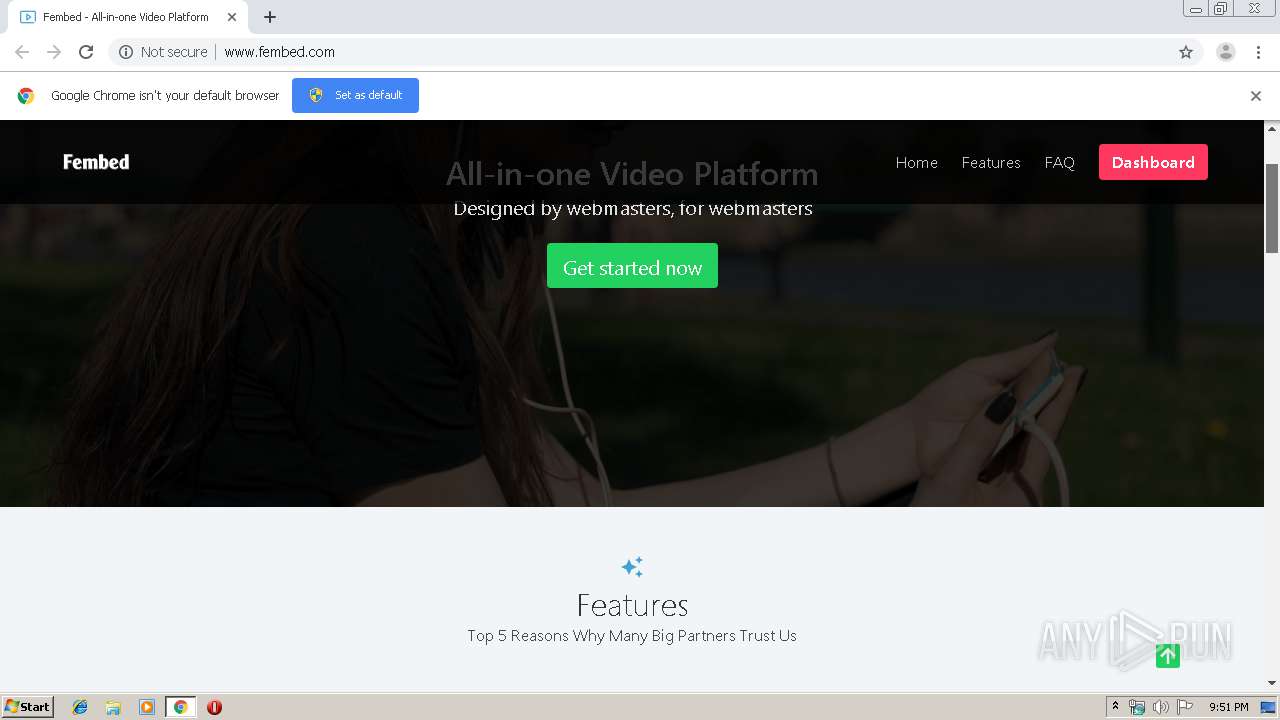
Task: Bookmark this page with the star icon
Action: coord(1186,52)
